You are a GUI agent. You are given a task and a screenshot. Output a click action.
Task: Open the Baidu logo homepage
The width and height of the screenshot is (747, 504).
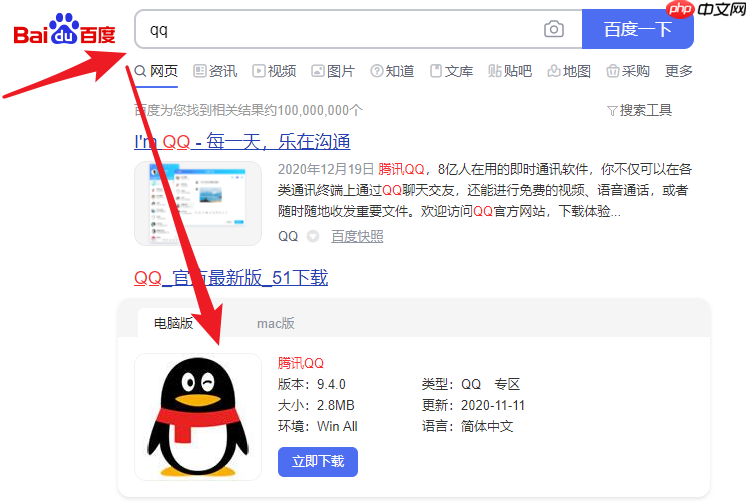(64, 30)
